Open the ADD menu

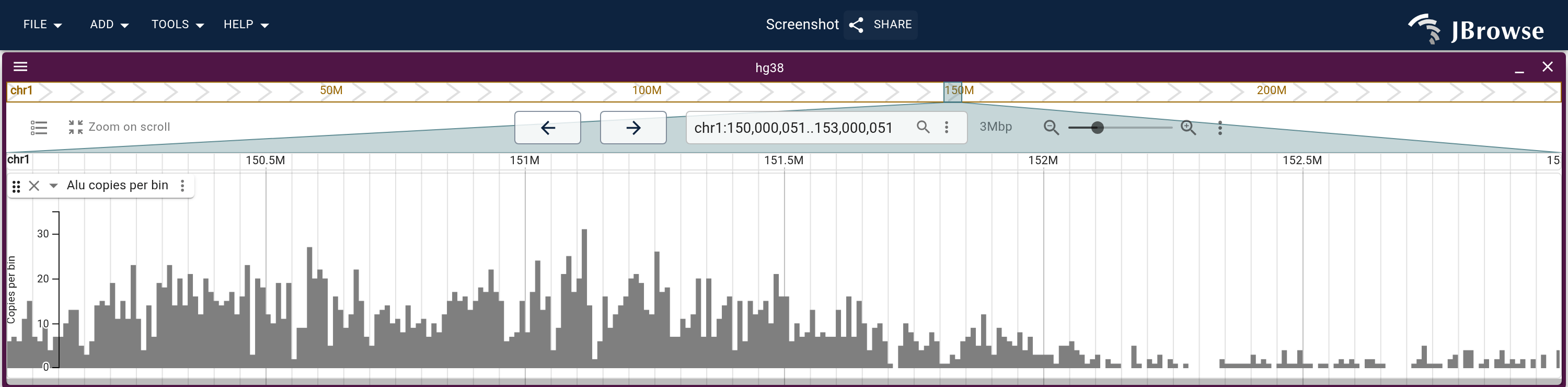[109, 25]
